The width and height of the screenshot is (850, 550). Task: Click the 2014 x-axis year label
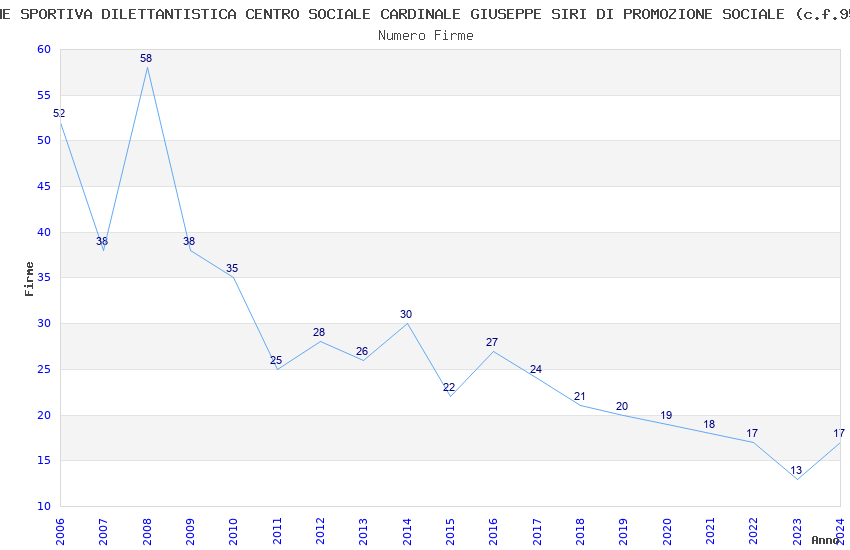point(407,531)
